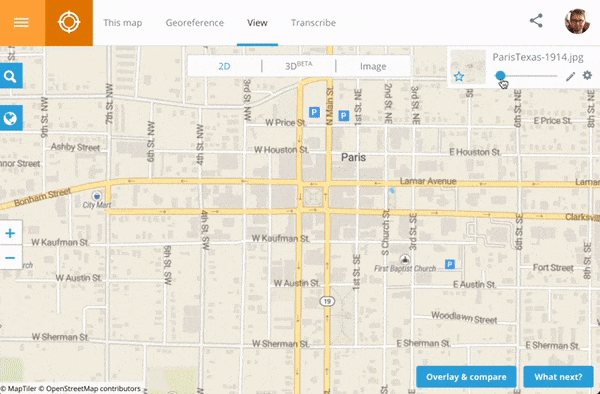This screenshot has width=600, height=394.
Task: Click the What next? button
Action: click(558, 377)
